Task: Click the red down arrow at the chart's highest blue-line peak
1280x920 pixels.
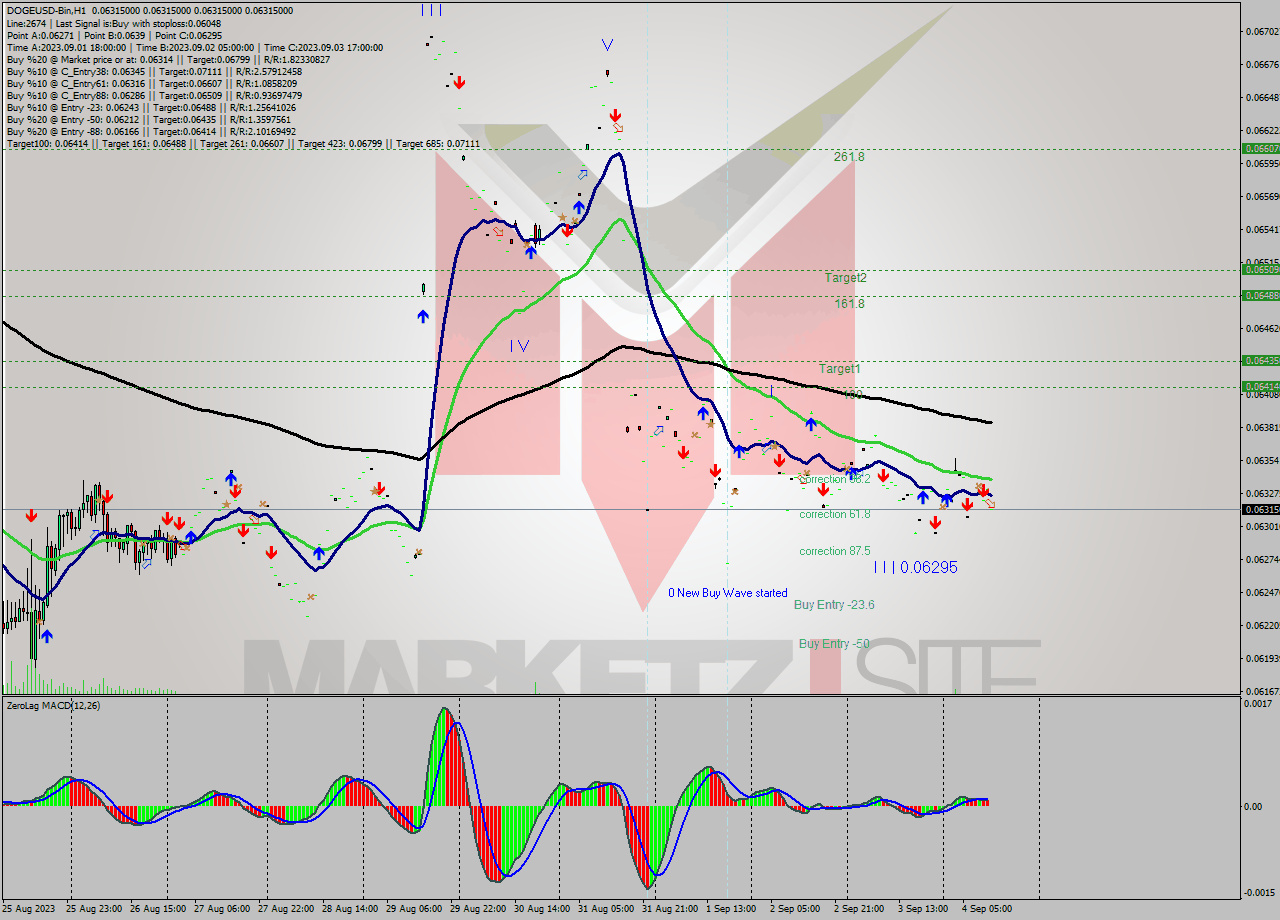Action: coord(615,116)
